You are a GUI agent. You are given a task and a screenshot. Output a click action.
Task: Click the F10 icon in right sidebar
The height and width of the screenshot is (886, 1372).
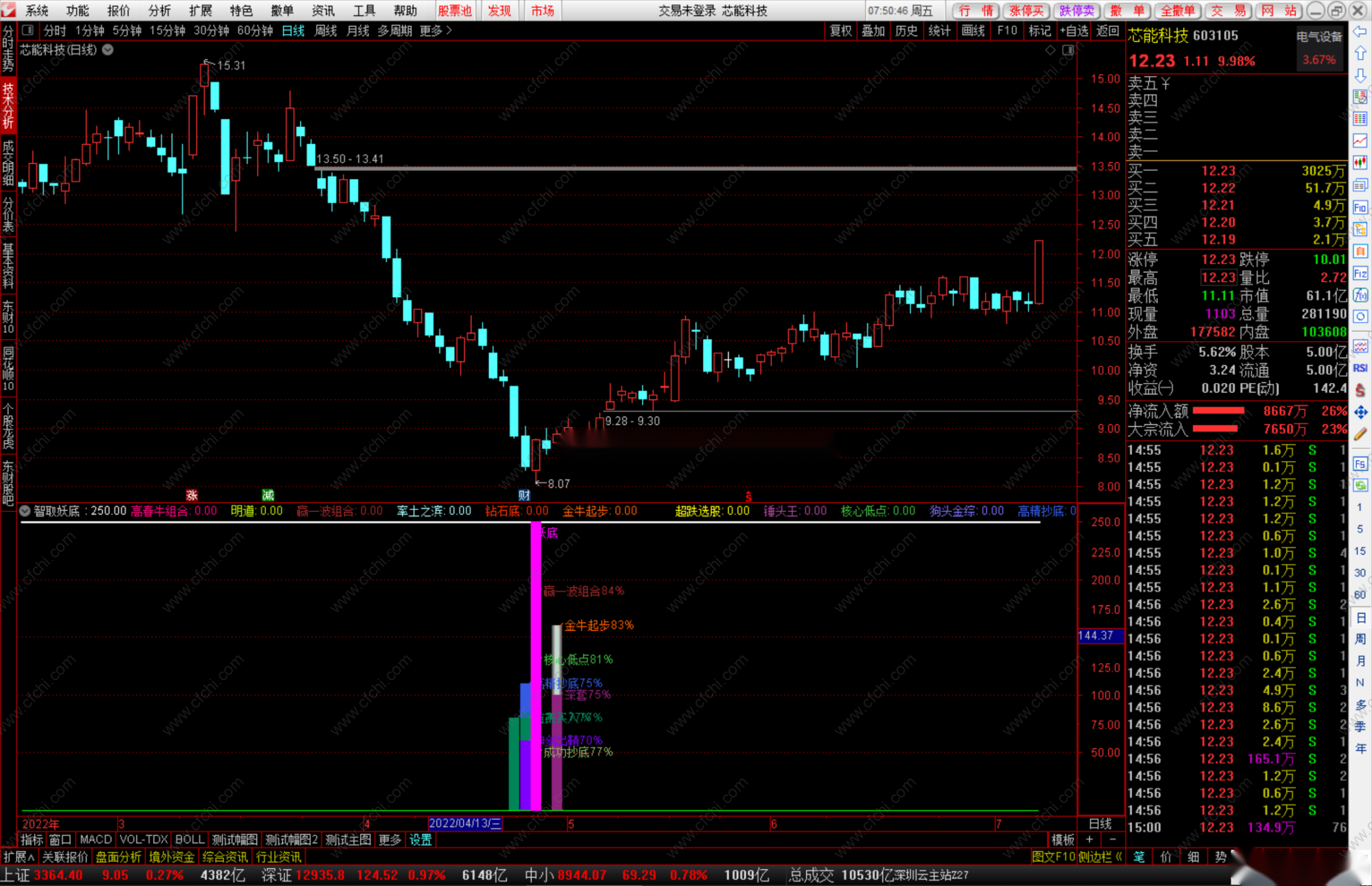(1360, 207)
